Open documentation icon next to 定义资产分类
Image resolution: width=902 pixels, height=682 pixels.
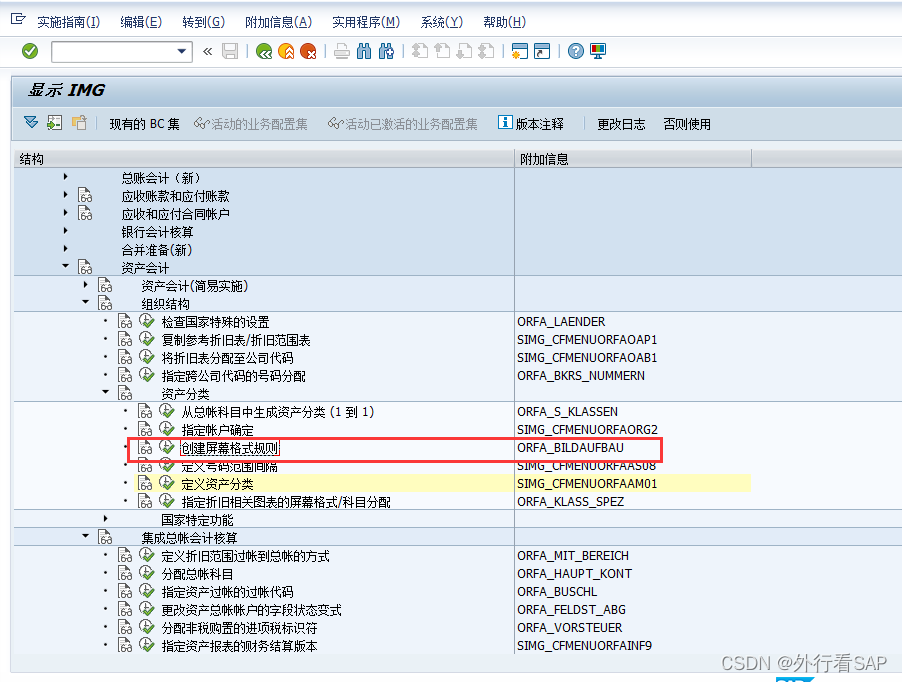click(144, 483)
